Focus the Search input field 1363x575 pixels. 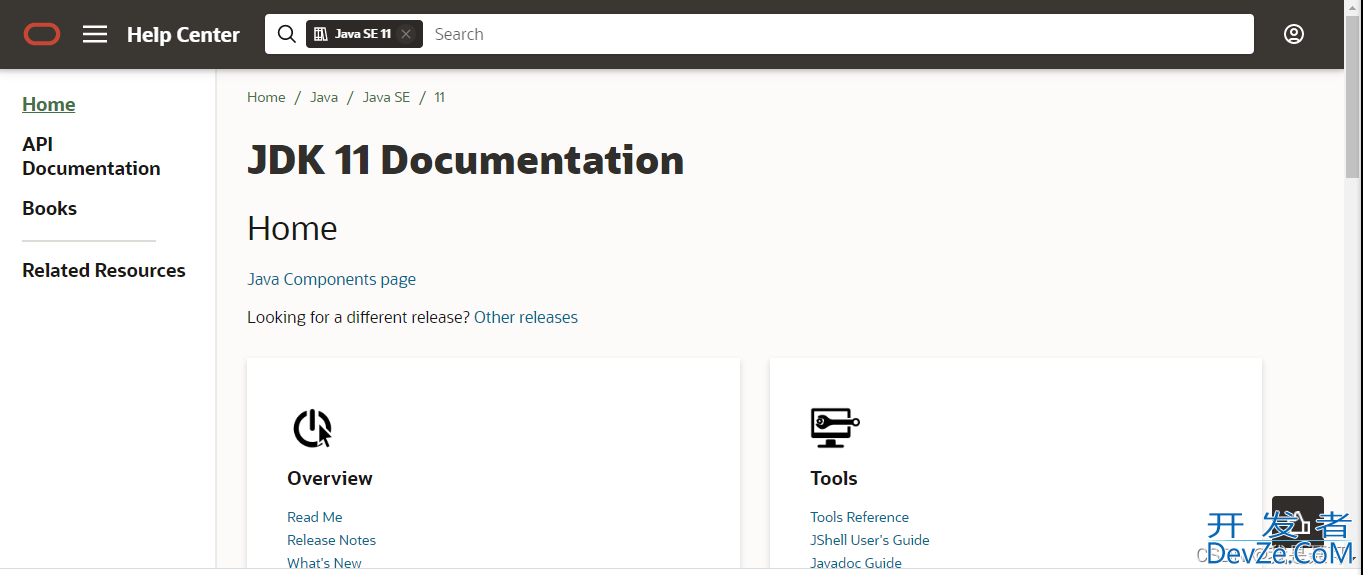[838, 34]
